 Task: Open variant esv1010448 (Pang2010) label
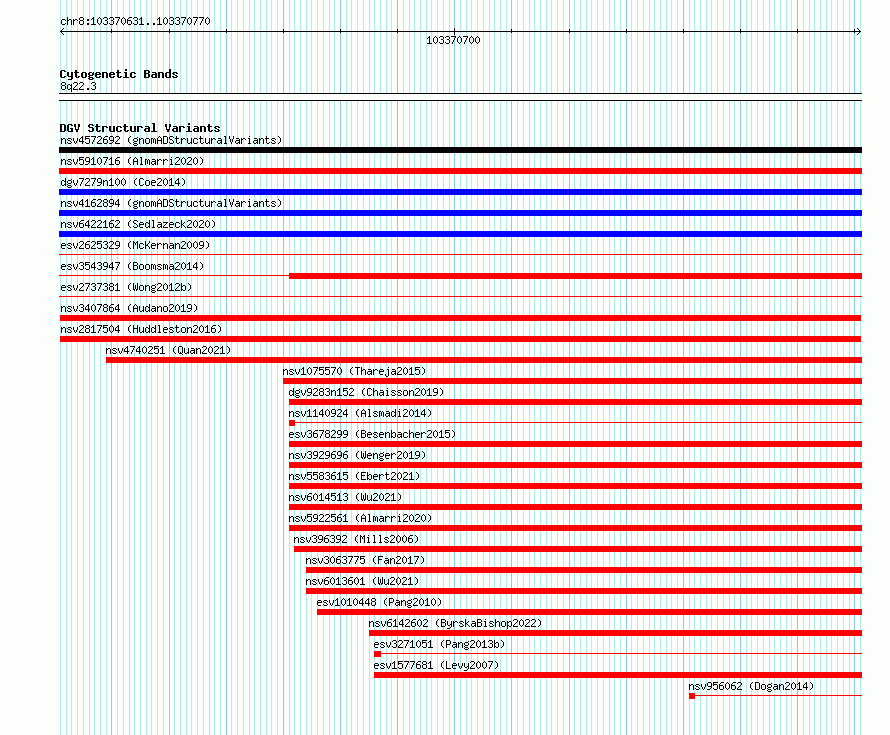(x=379, y=602)
